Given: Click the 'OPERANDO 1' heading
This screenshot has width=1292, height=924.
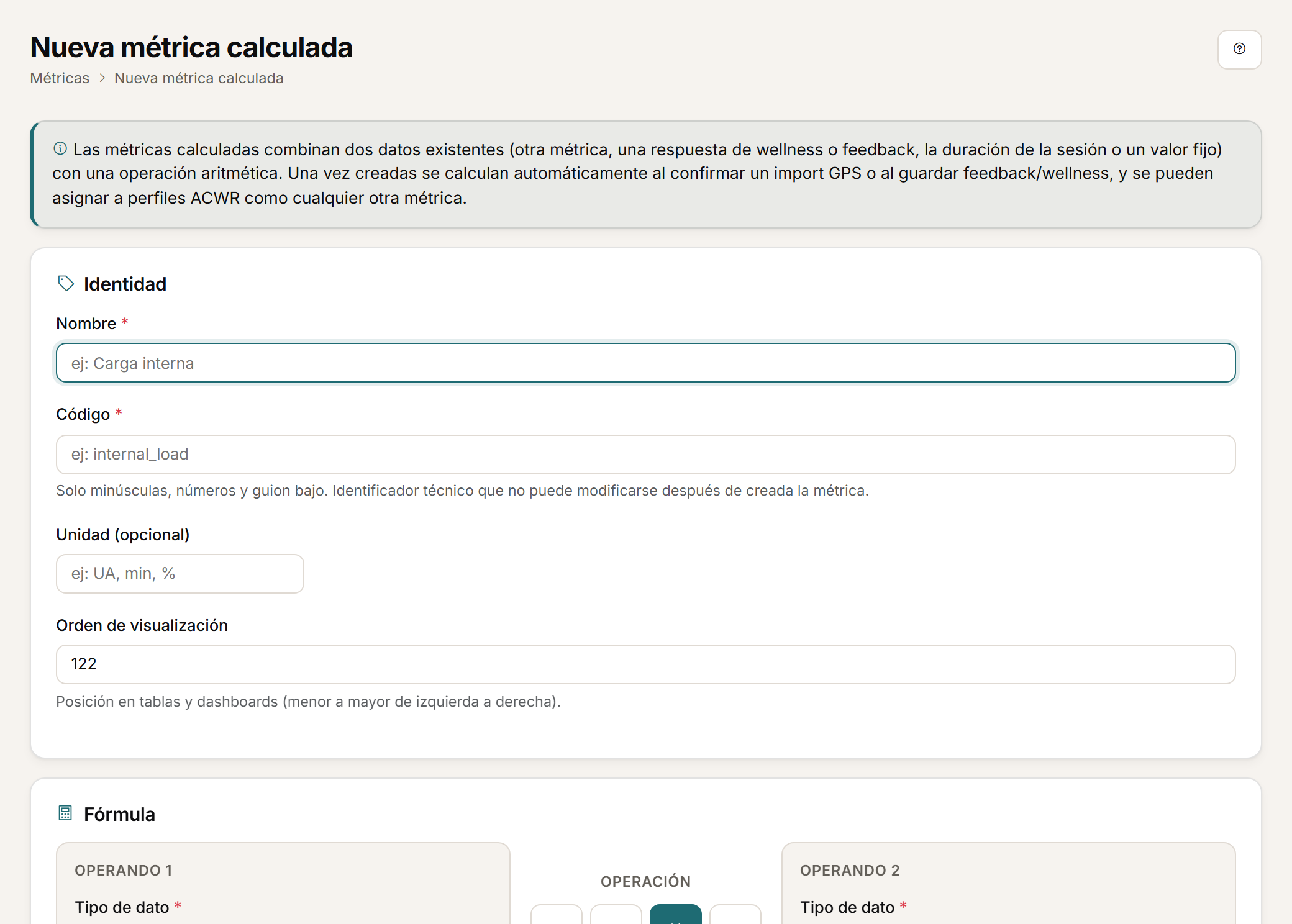Looking at the screenshot, I should tap(124, 871).
